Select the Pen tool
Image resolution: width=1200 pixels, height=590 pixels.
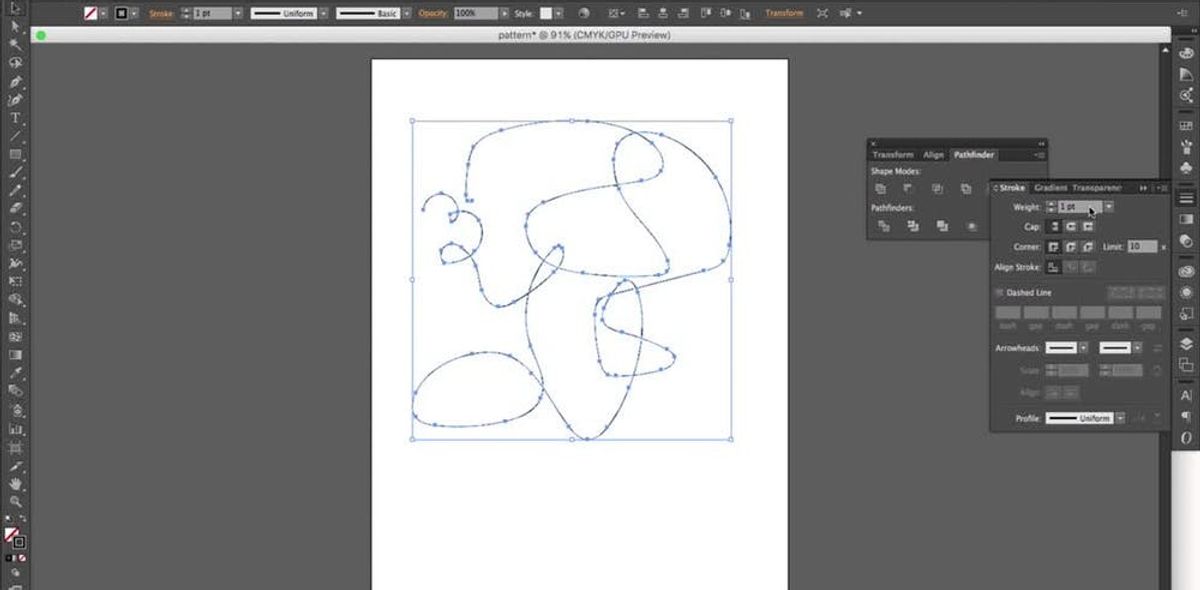coord(15,100)
